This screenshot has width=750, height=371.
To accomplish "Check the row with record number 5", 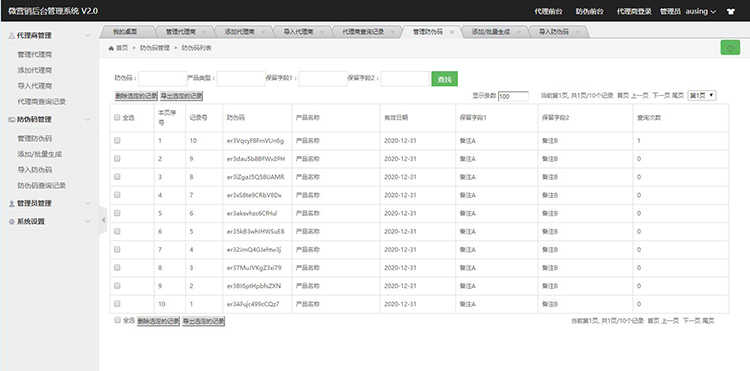I will pyautogui.click(x=117, y=231).
